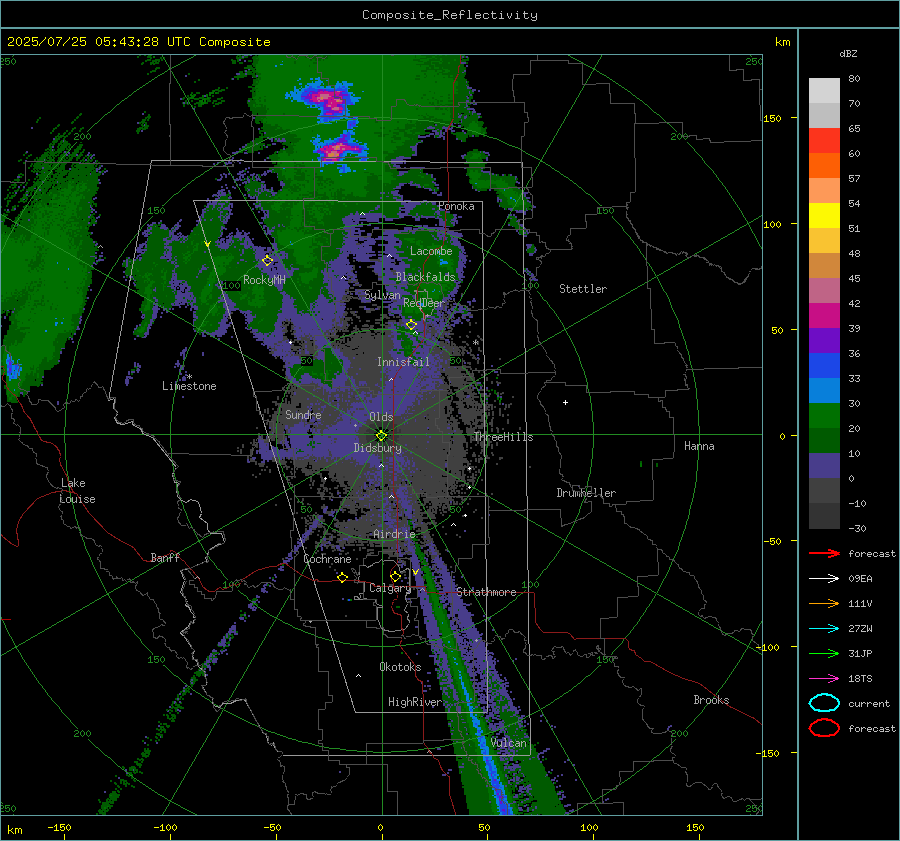Select the cyan current ellipse icon

click(824, 703)
